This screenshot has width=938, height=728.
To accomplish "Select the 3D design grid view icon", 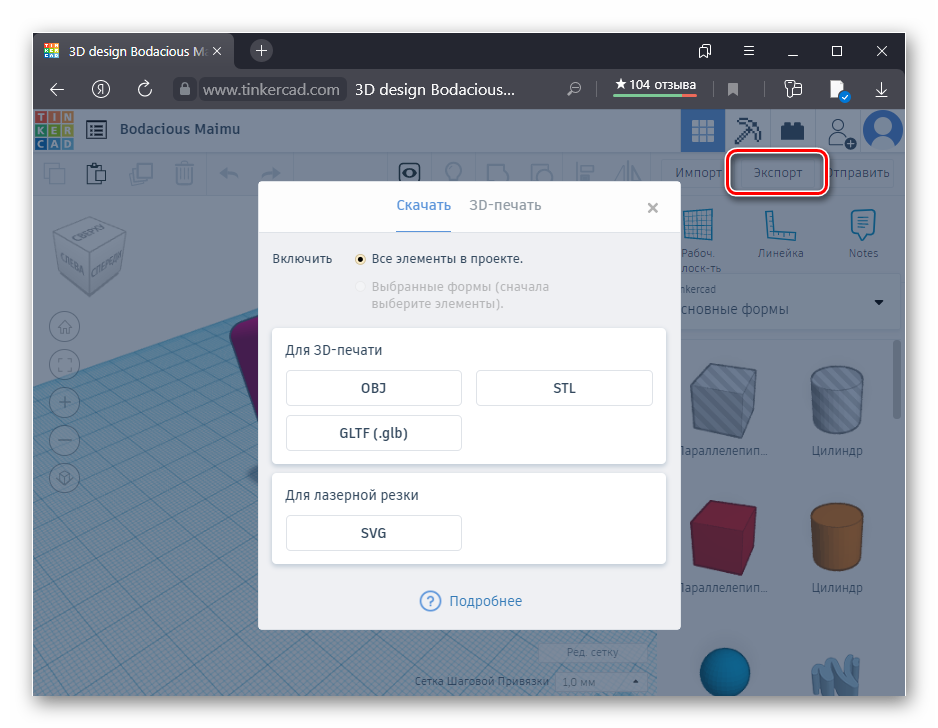I will pos(703,131).
